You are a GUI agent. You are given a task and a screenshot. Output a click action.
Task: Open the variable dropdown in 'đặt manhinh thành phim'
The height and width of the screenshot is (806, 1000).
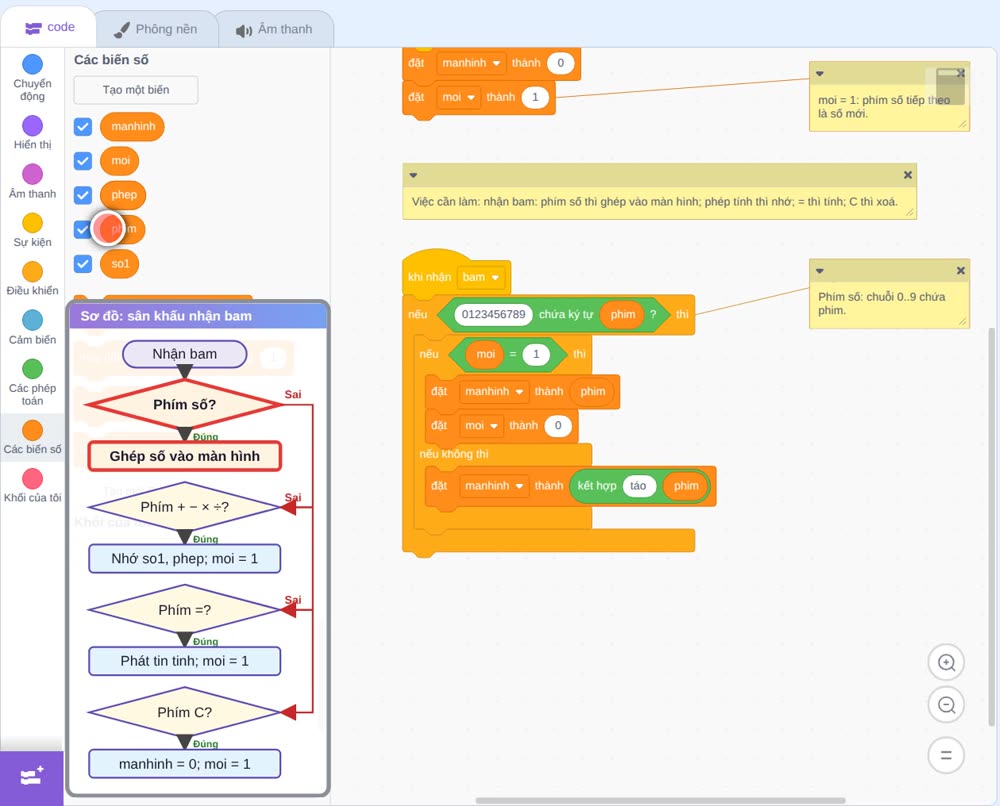tap(494, 392)
